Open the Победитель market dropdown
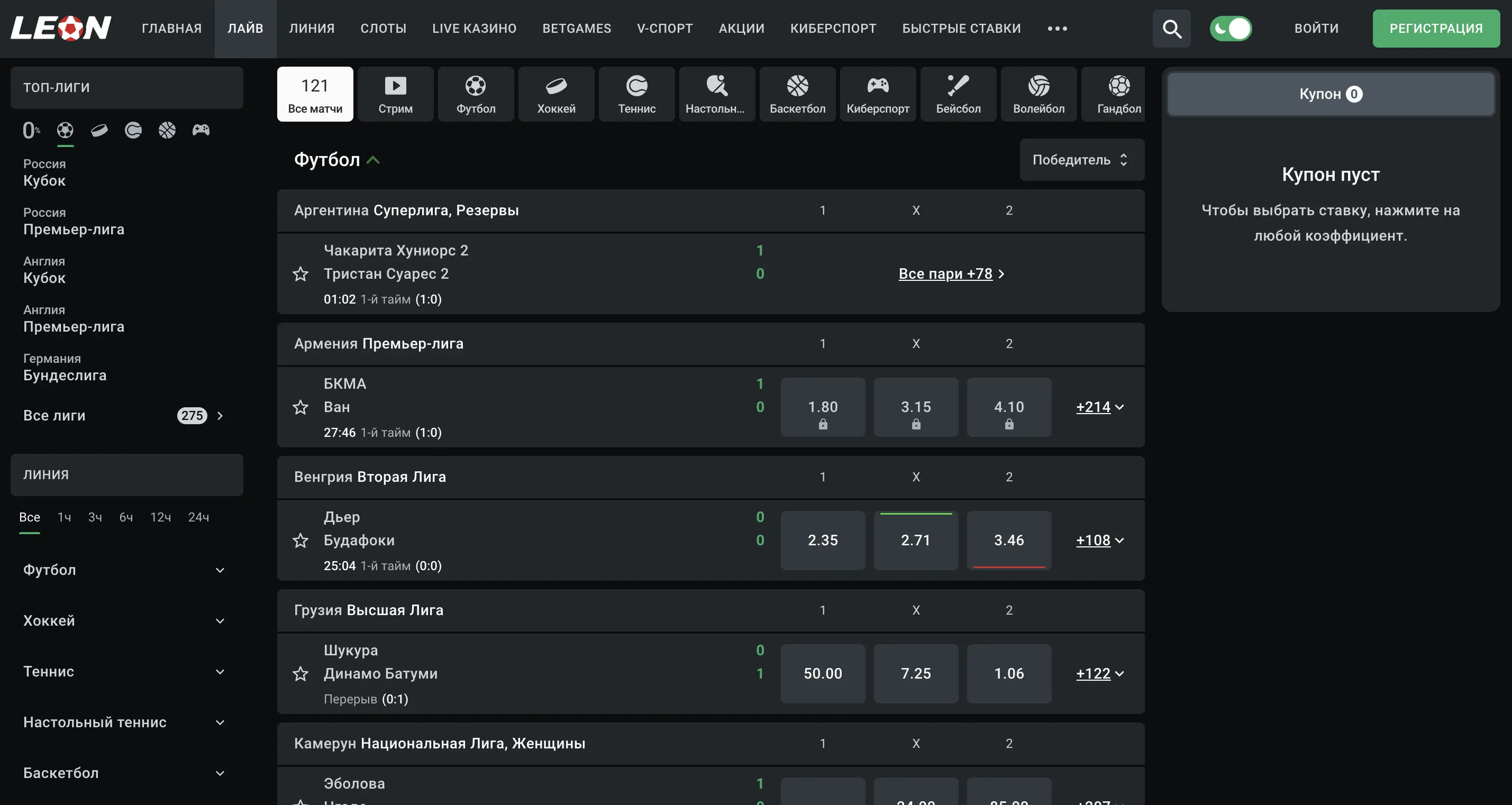1512x805 pixels. point(1081,160)
